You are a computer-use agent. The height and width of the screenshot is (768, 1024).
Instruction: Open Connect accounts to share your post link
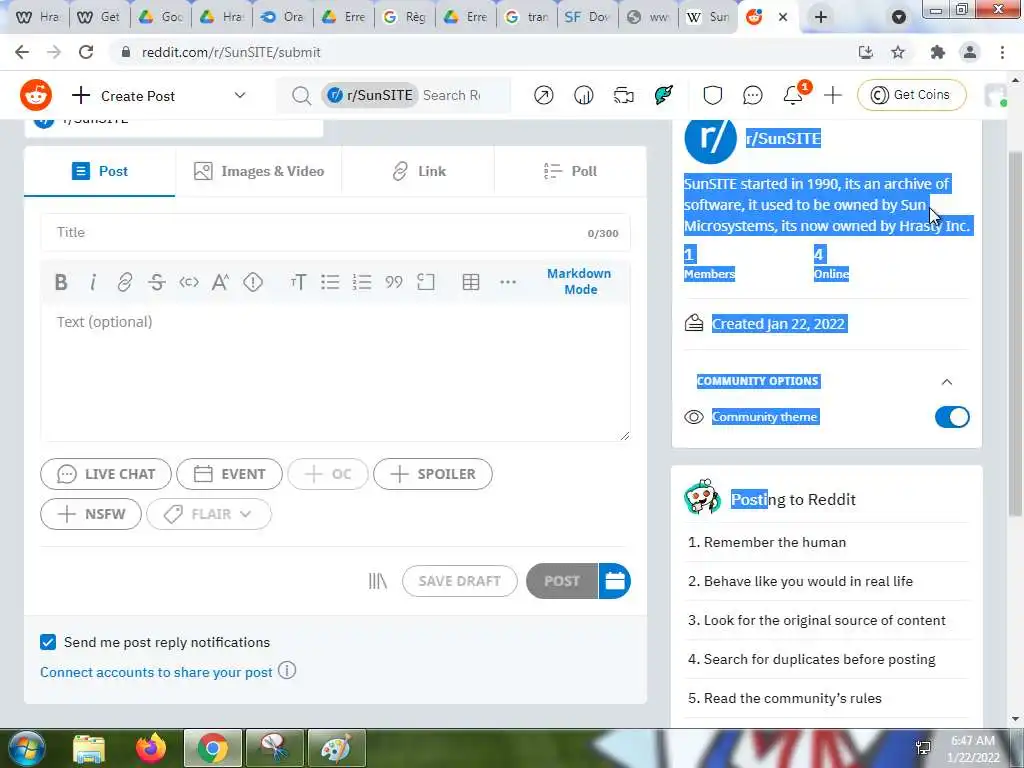(156, 672)
